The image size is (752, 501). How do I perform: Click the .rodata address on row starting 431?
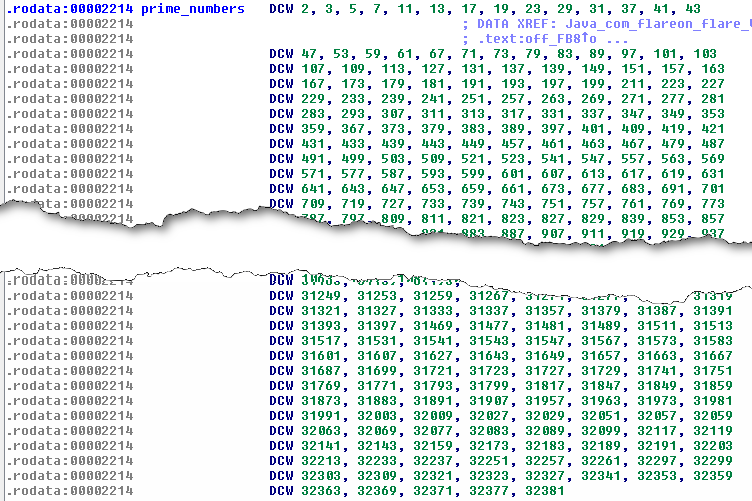pyautogui.click(x=69, y=143)
